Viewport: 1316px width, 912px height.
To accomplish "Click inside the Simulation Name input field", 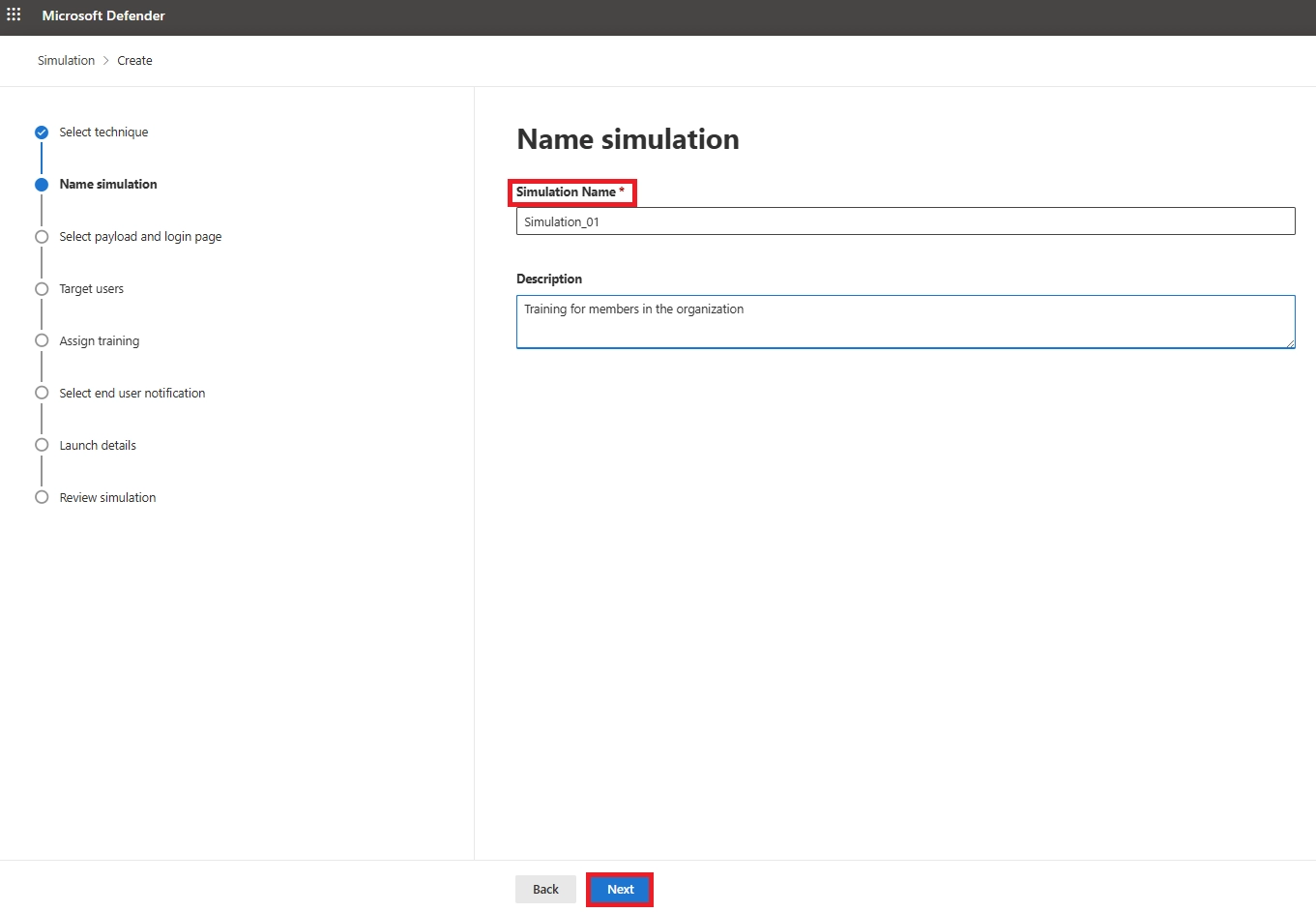I will (905, 221).
